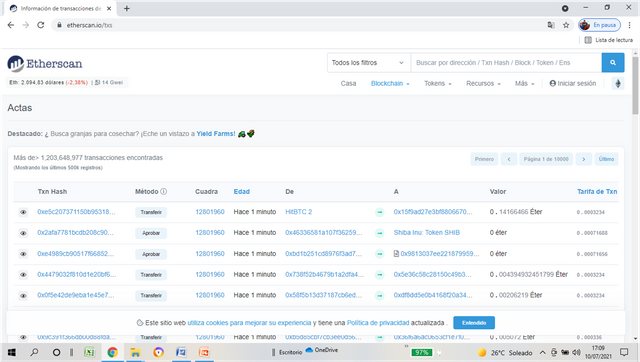Screen dimensions: 640x362
Task: Open Lista de lectura
Action: click(609, 40)
